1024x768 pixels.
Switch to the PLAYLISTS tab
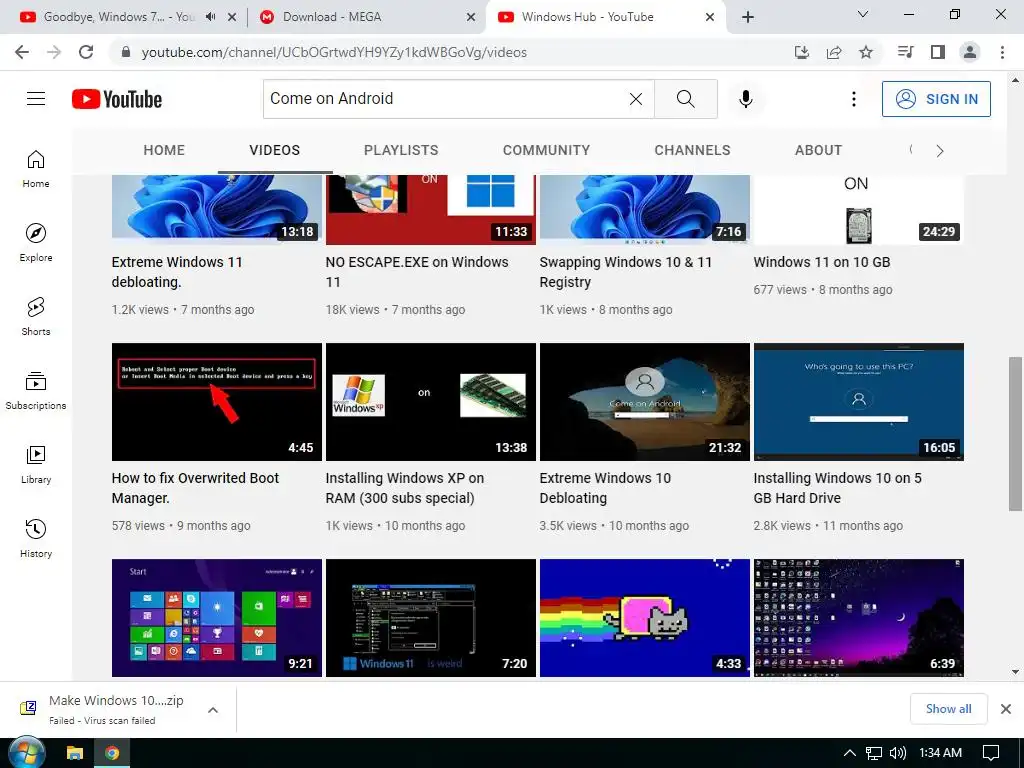[x=401, y=150]
